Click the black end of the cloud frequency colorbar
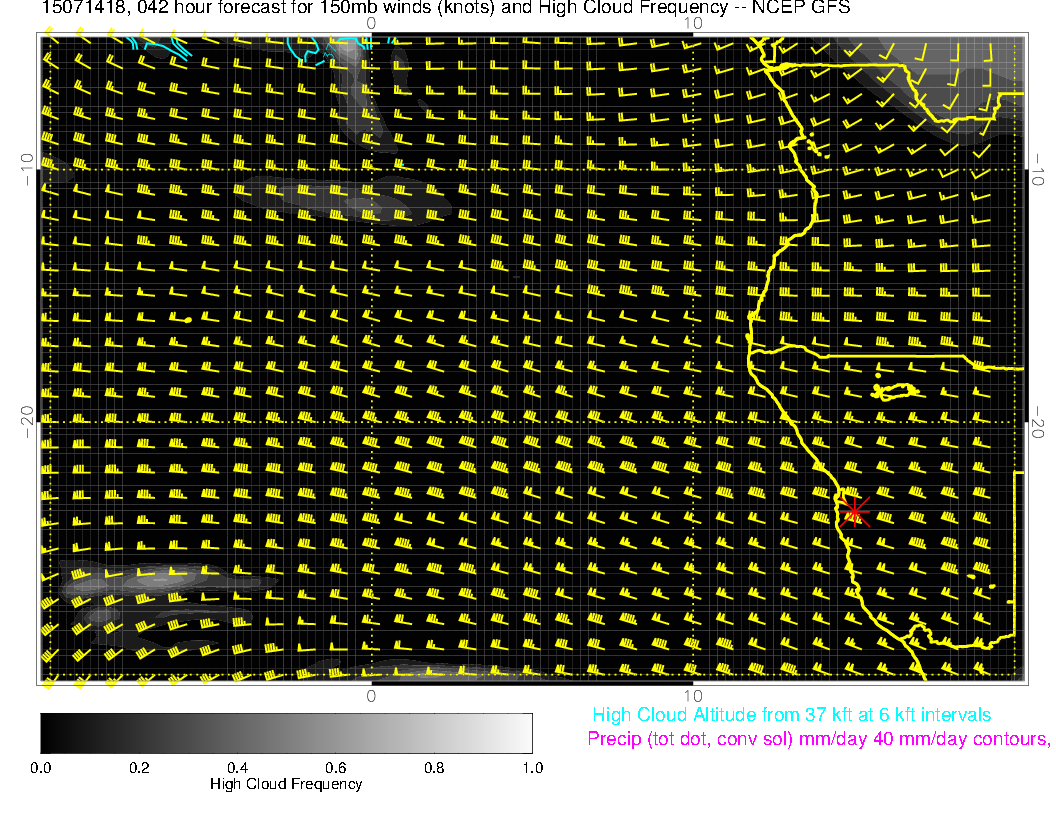Screen dimensions: 1056x816 (x=50, y=732)
